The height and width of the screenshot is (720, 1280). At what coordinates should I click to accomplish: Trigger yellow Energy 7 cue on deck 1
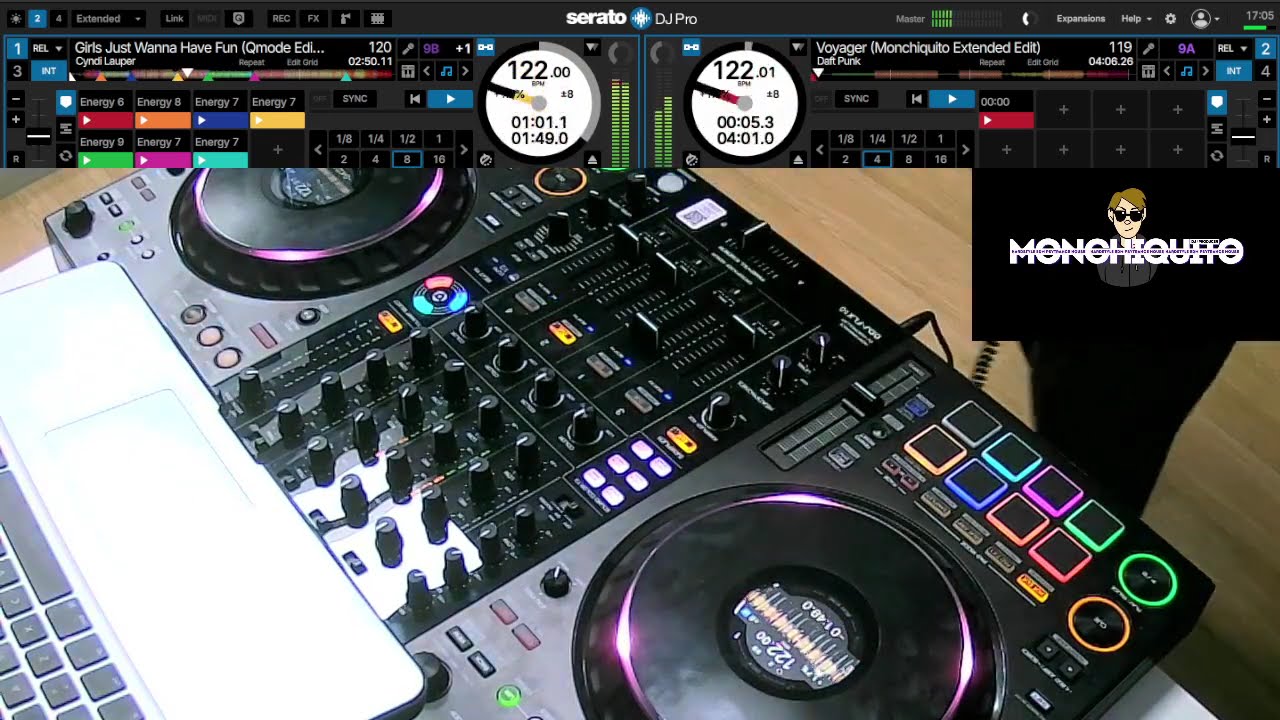click(x=277, y=120)
